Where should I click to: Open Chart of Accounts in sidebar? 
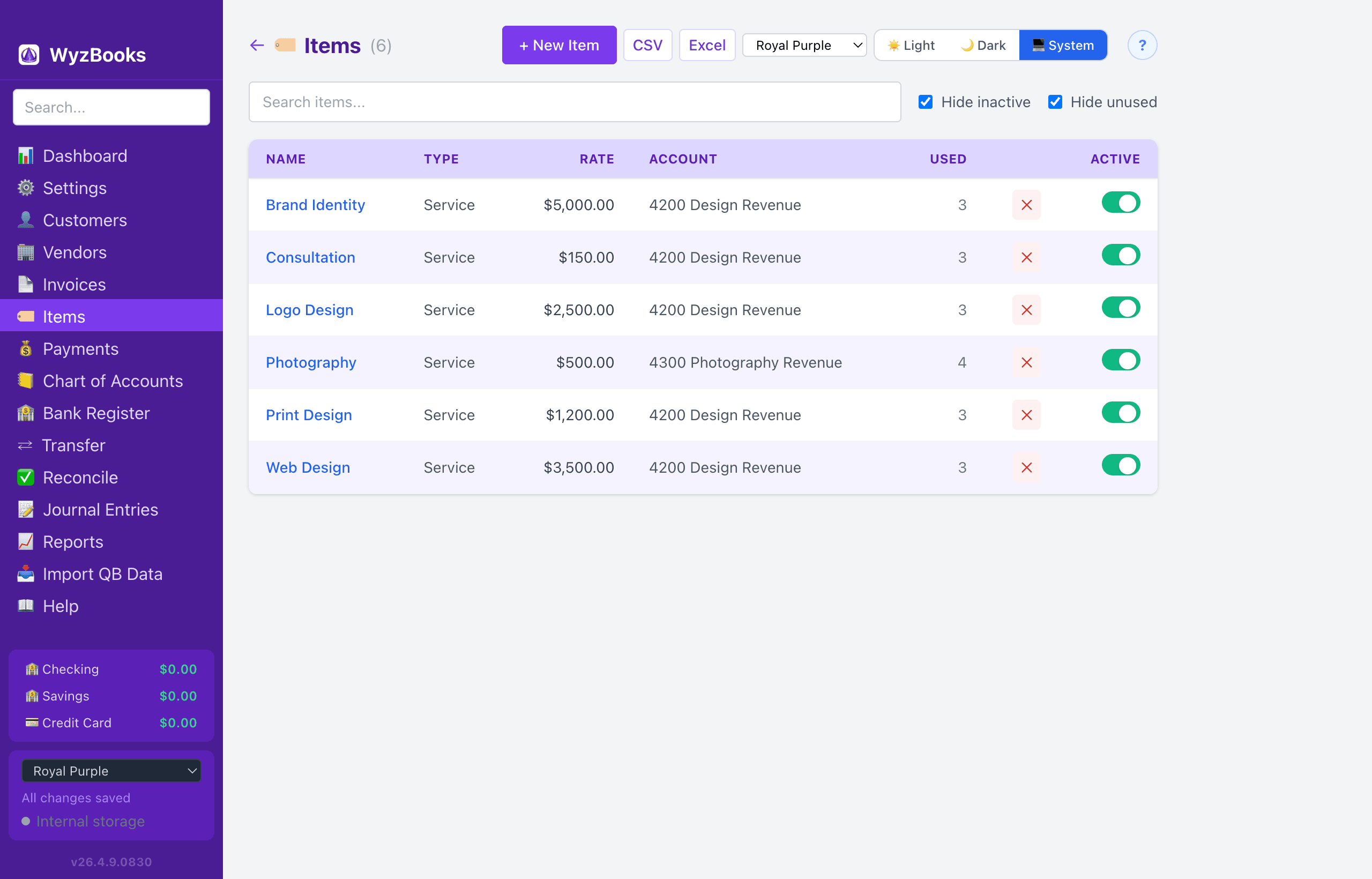pyautogui.click(x=113, y=381)
